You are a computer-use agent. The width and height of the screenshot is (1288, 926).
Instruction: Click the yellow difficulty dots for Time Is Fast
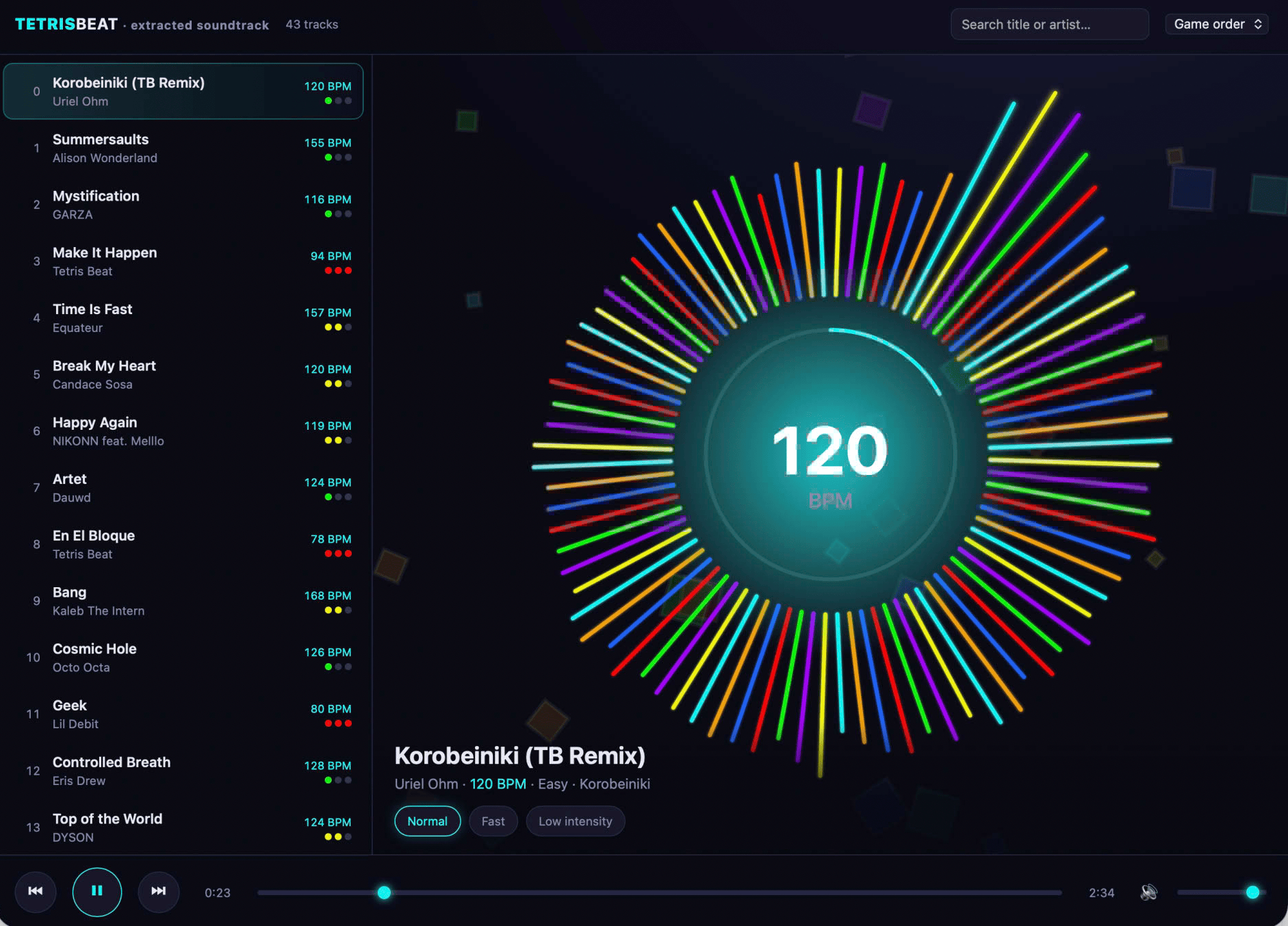[338, 327]
